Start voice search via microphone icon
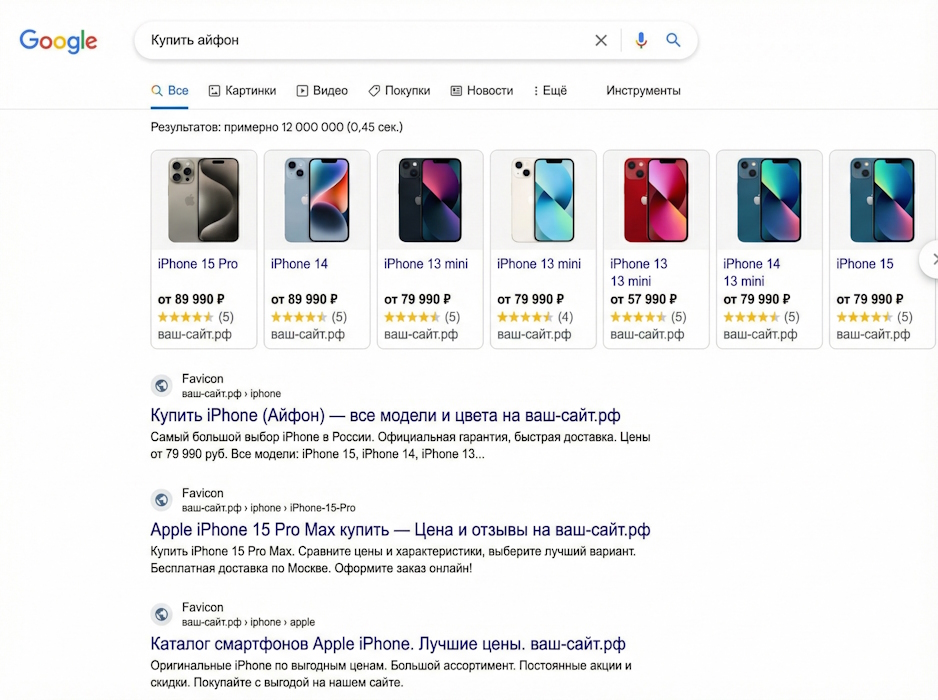The height and width of the screenshot is (700, 938). (641, 41)
